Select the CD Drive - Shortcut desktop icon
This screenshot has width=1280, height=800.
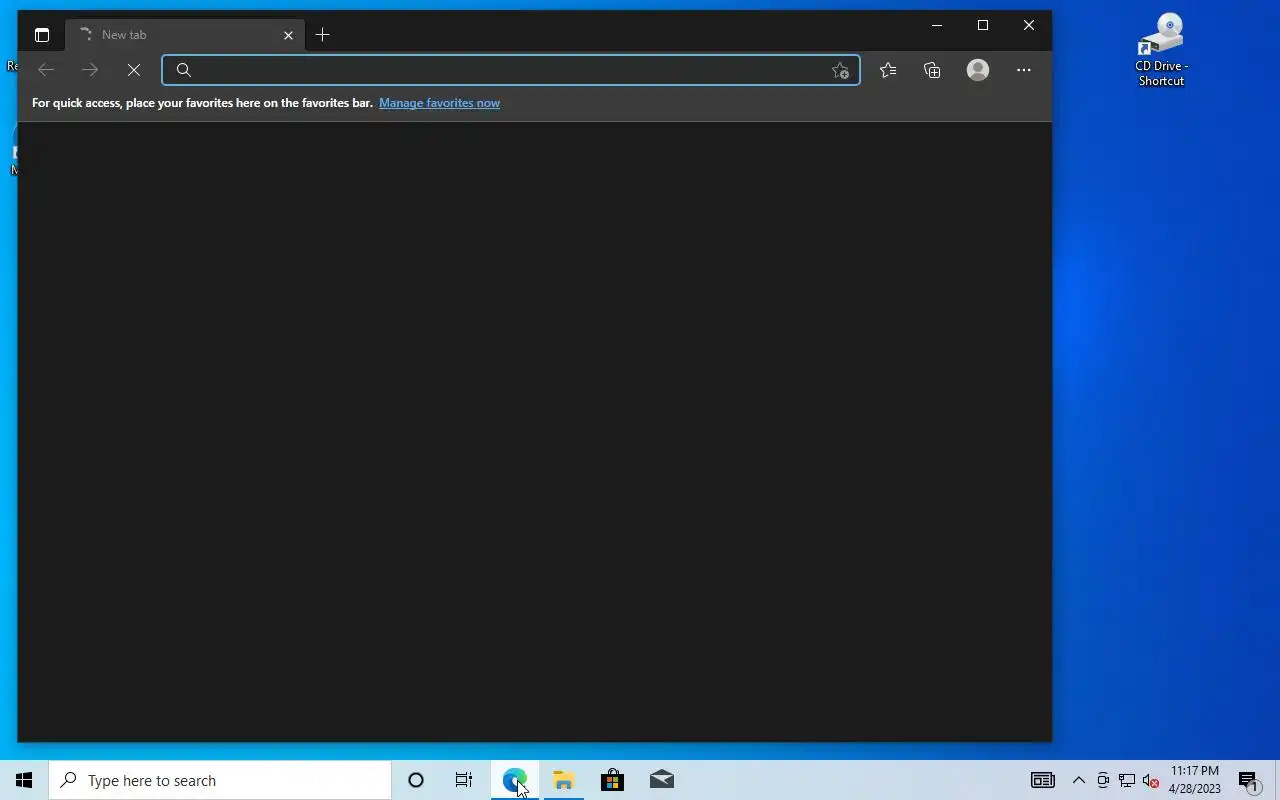1161,50
